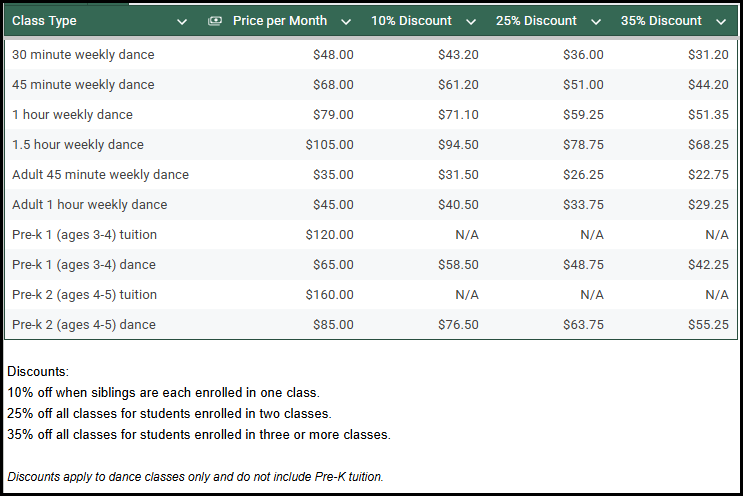743x496 pixels.
Task: Click the 1.5 hour weekly dance cell
Action: pyautogui.click(x=78, y=145)
